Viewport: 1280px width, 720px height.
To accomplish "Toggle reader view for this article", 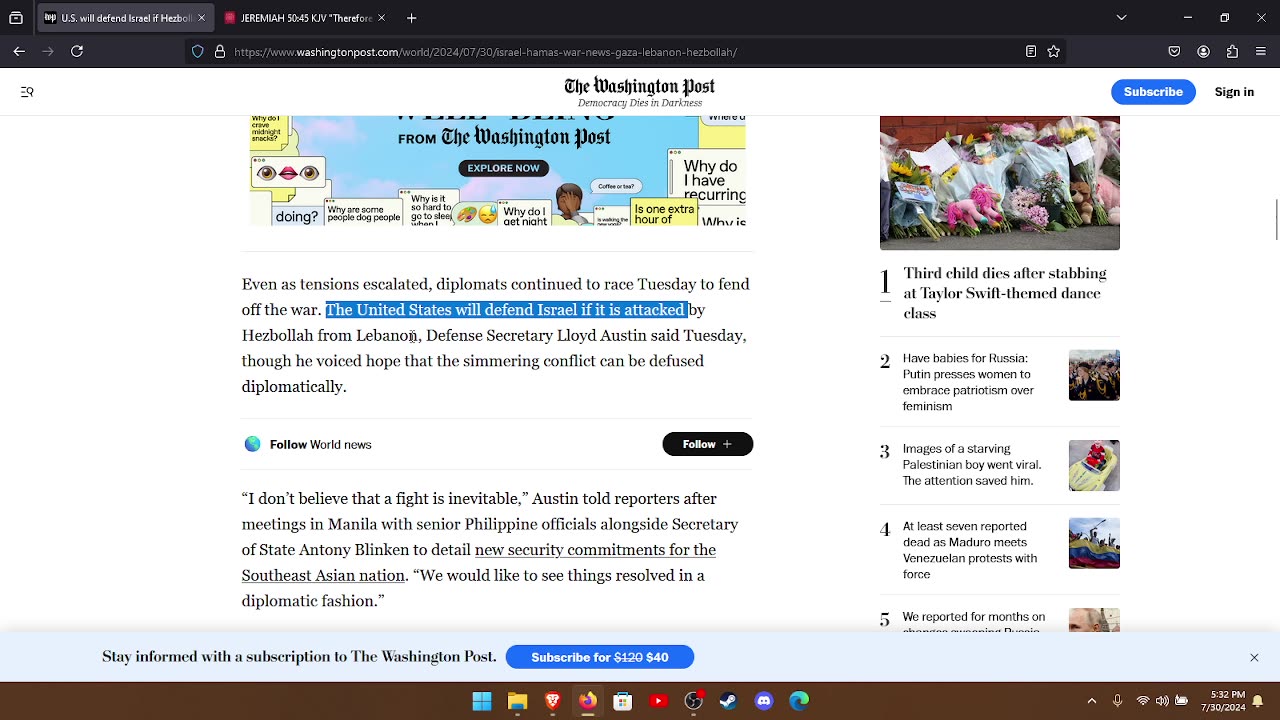I will 1031,52.
